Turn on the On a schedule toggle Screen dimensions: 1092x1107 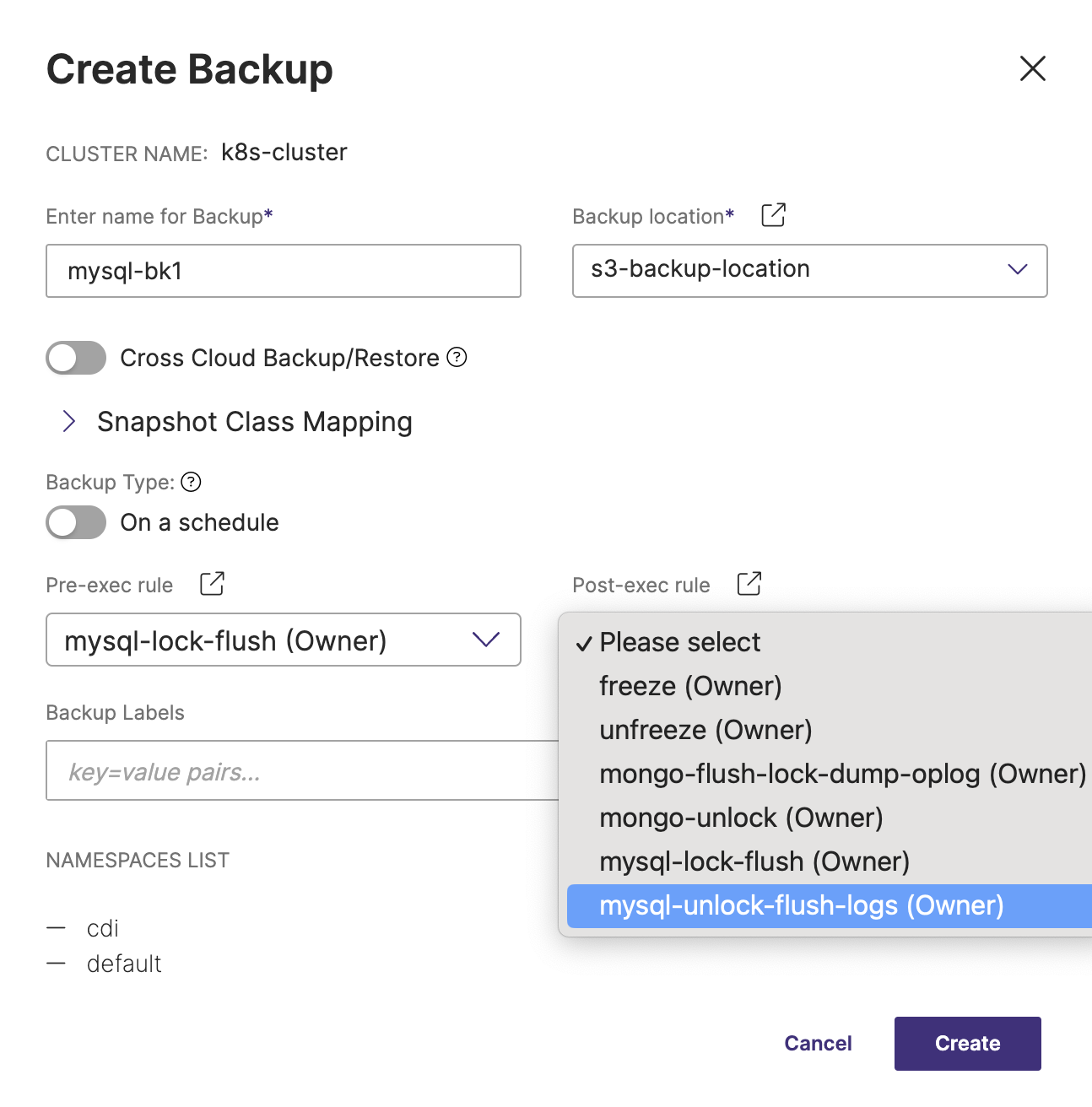[x=76, y=522]
